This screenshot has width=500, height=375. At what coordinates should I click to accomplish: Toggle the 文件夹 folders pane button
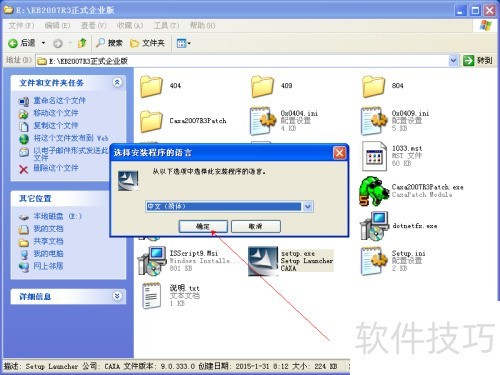point(147,43)
